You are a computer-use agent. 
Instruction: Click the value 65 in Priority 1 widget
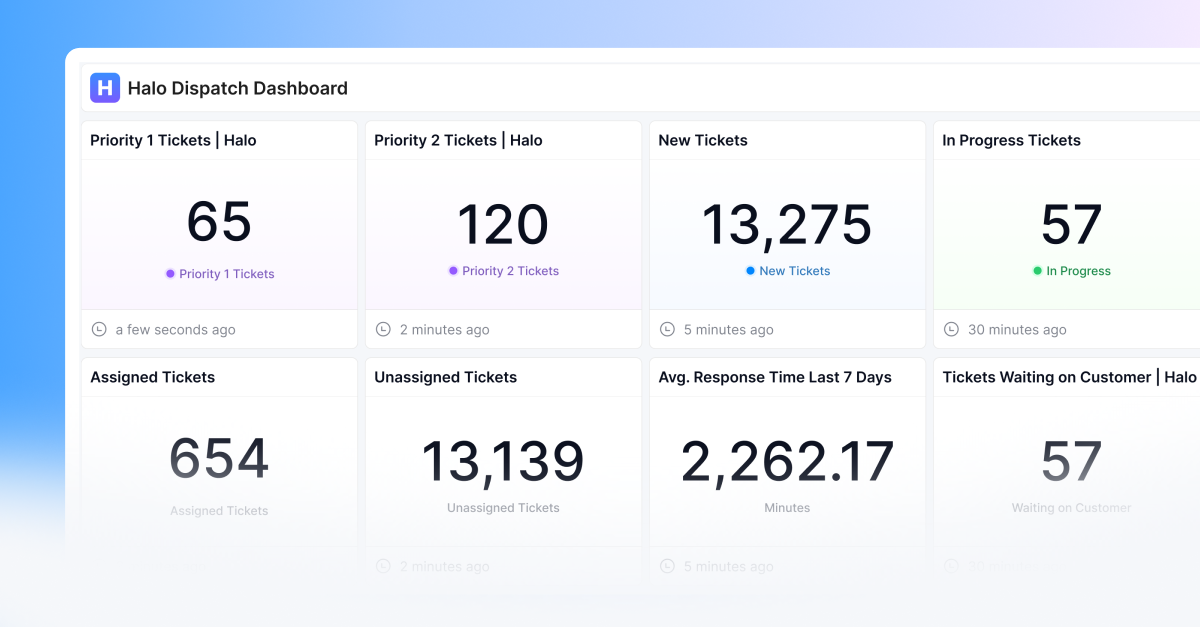coord(219,222)
